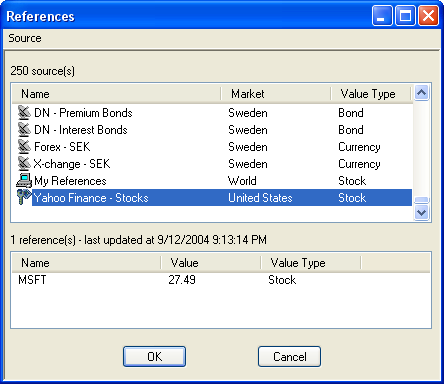Screen dimensions: 444x384
Task: Click Bond value type of DN - Premium Bonds
Action: pos(351,113)
